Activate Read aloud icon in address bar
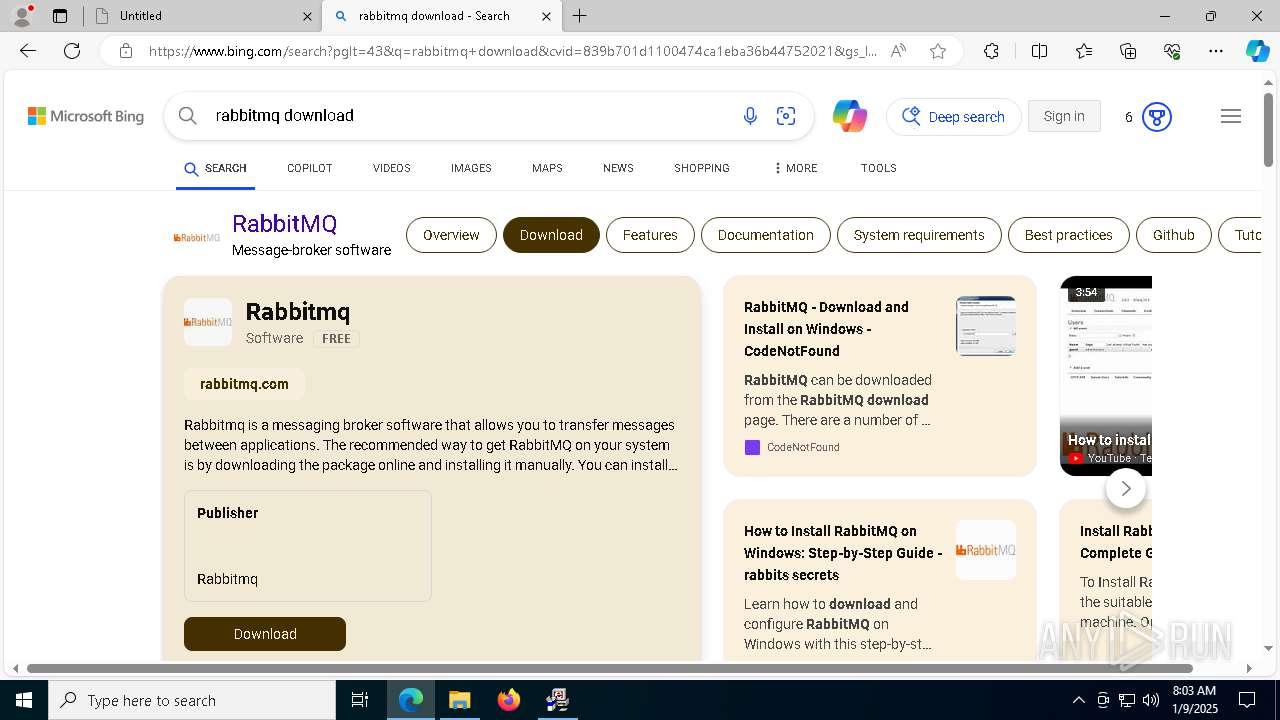 [898, 51]
